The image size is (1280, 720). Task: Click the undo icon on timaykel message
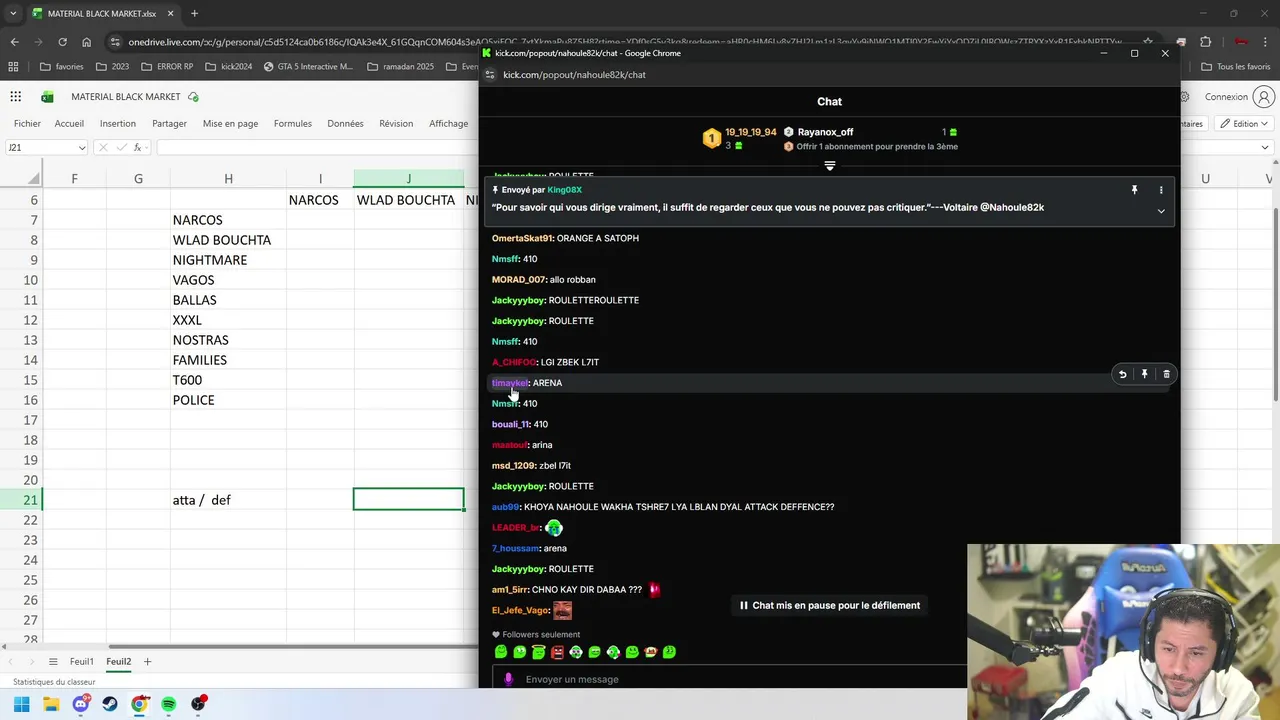(x=1122, y=374)
